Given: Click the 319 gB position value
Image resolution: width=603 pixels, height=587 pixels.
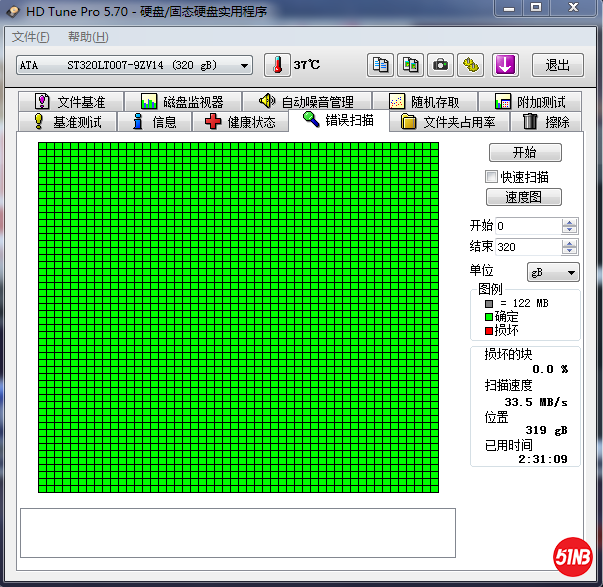Looking at the screenshot, I should (x=546, y=430).
